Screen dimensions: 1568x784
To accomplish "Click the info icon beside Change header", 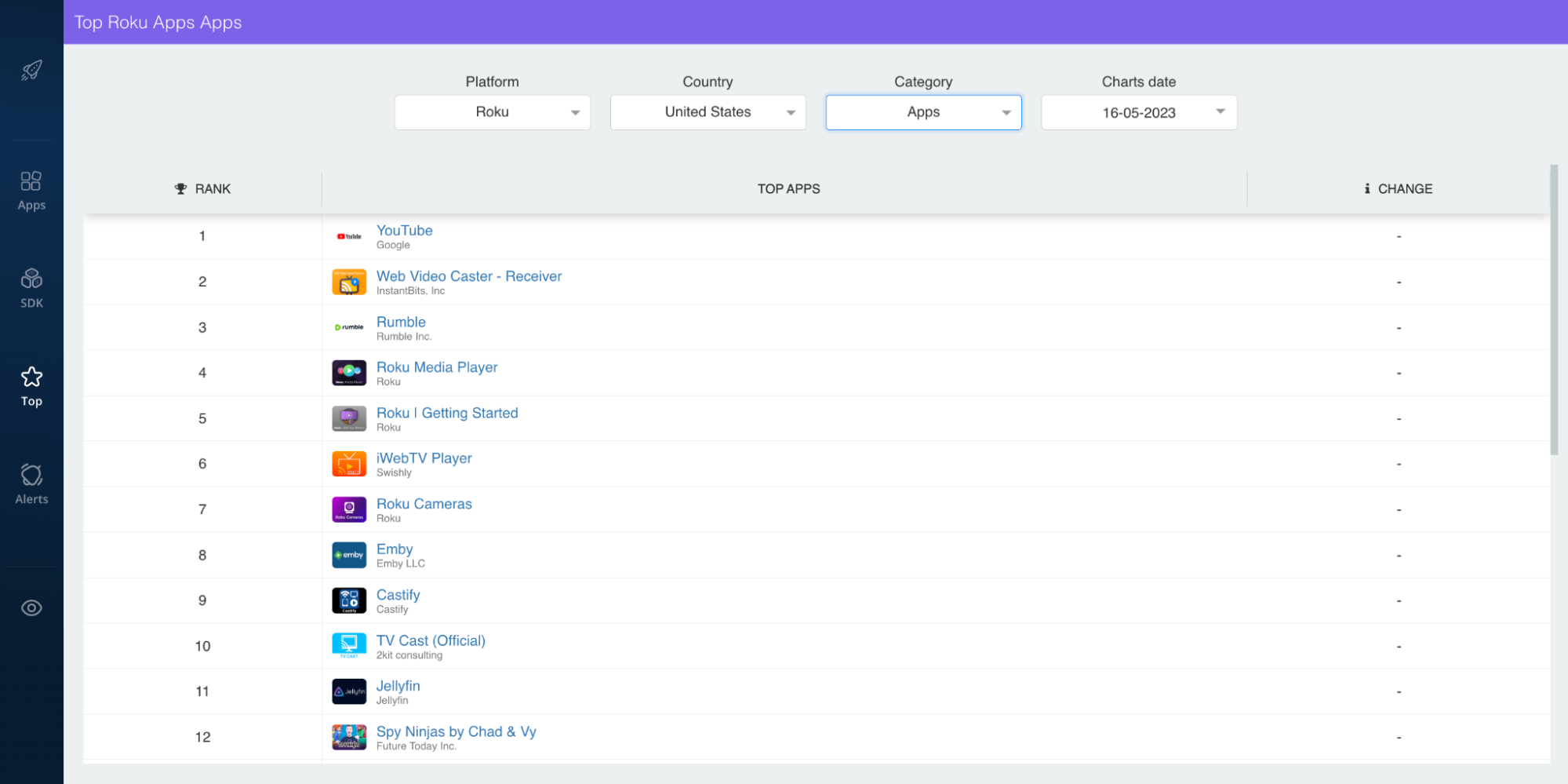I will [1367, 188].
